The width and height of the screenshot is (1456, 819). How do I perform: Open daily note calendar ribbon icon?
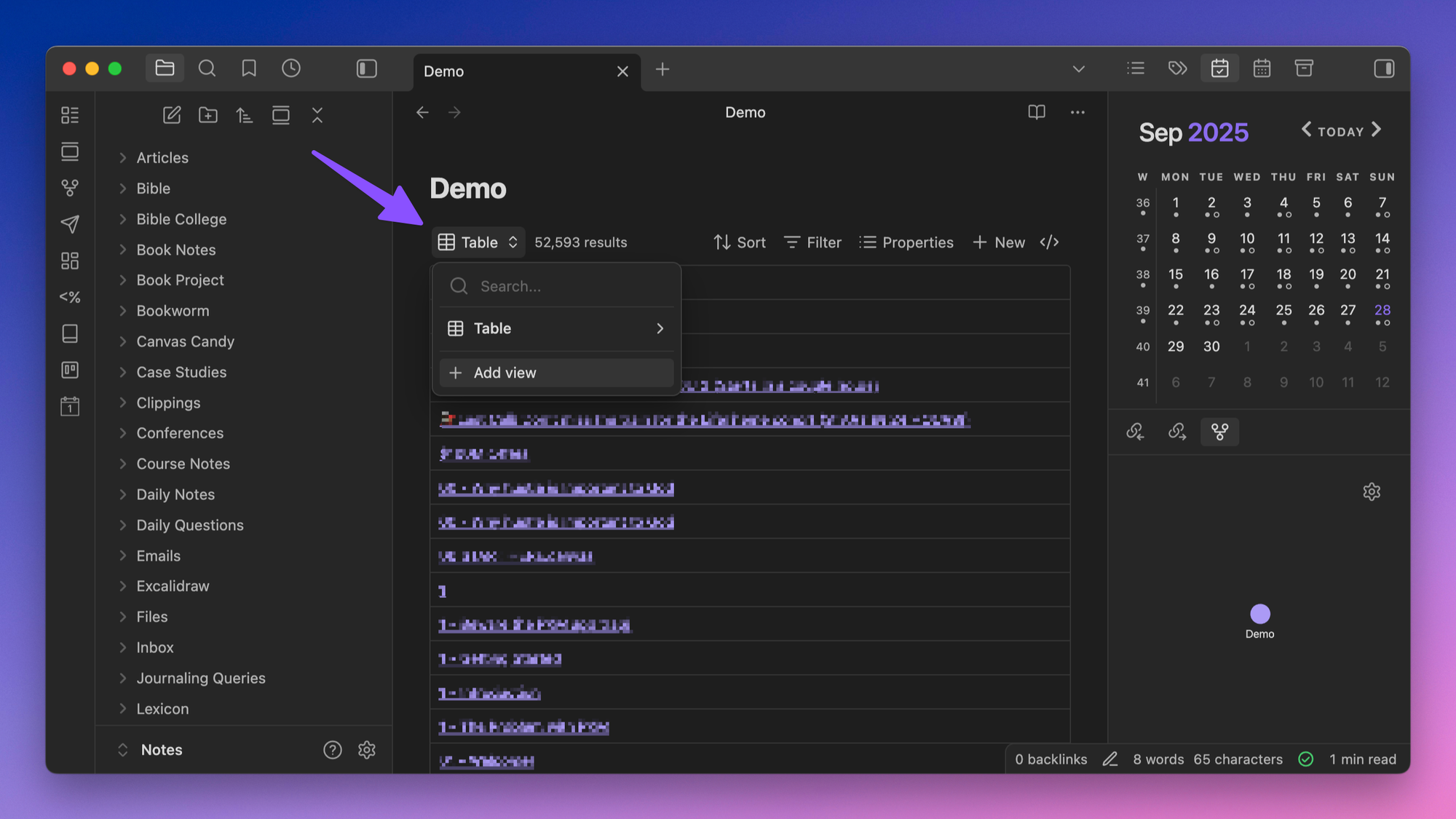70,406
